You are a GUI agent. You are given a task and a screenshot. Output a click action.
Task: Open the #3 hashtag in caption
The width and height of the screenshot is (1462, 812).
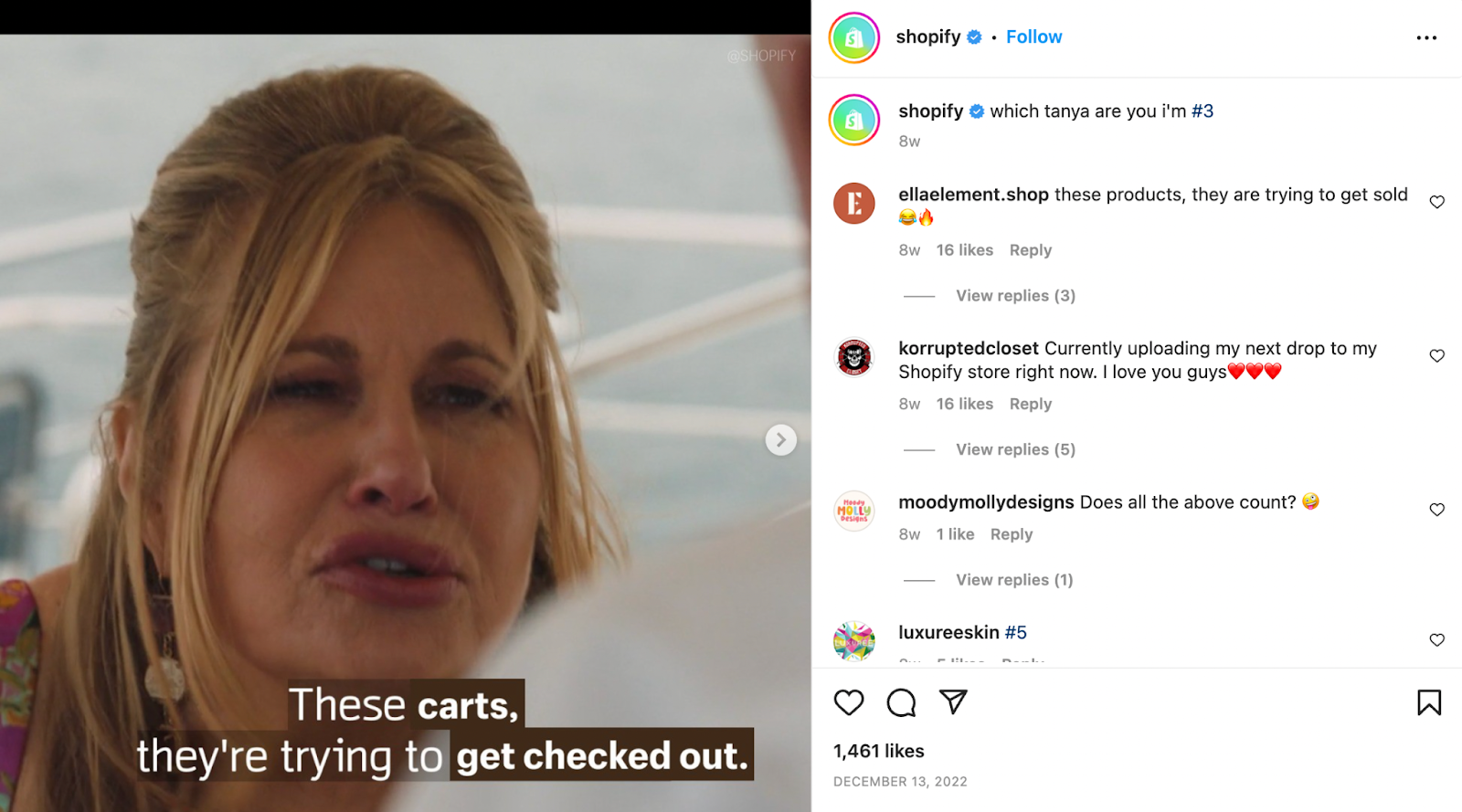point(1202,111)
